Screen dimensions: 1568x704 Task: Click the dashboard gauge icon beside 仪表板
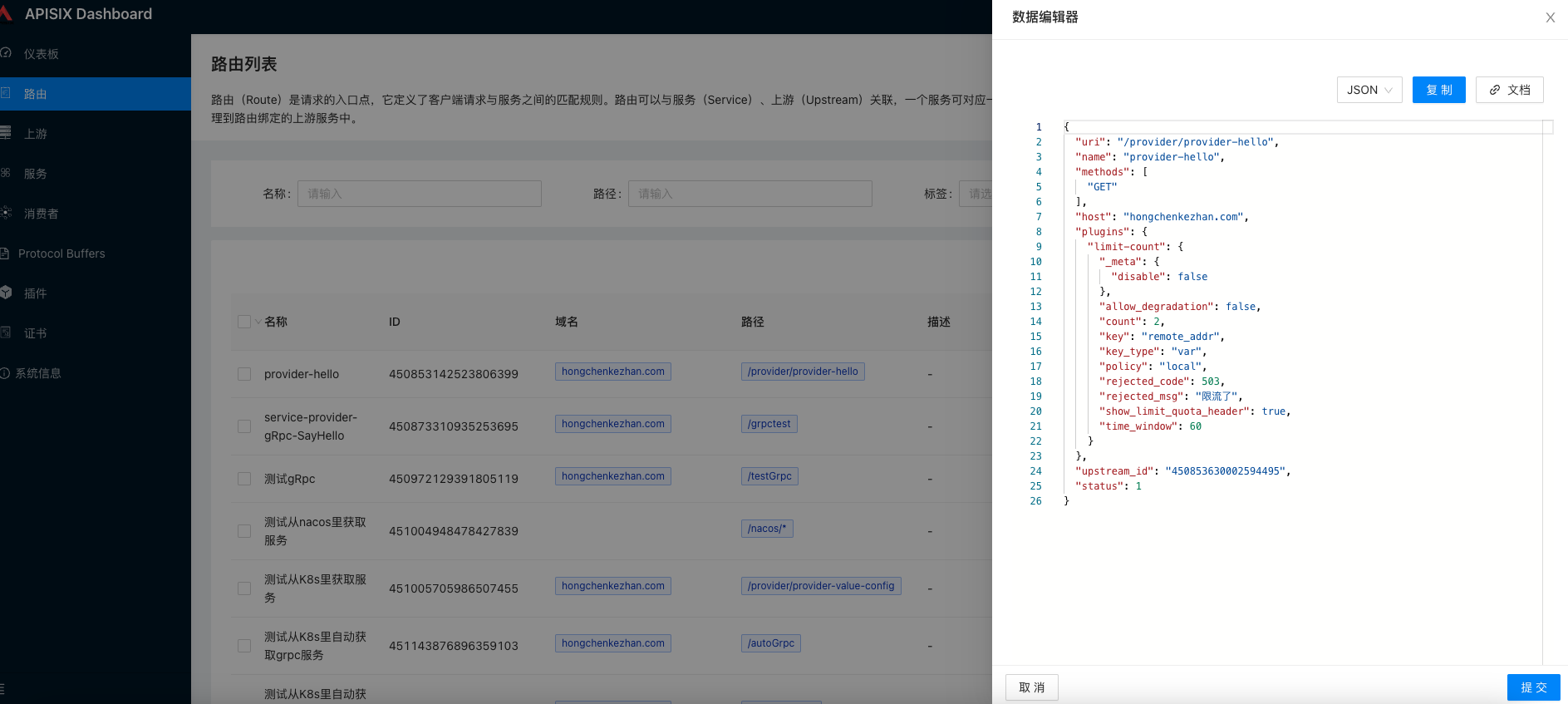[5, 53]
